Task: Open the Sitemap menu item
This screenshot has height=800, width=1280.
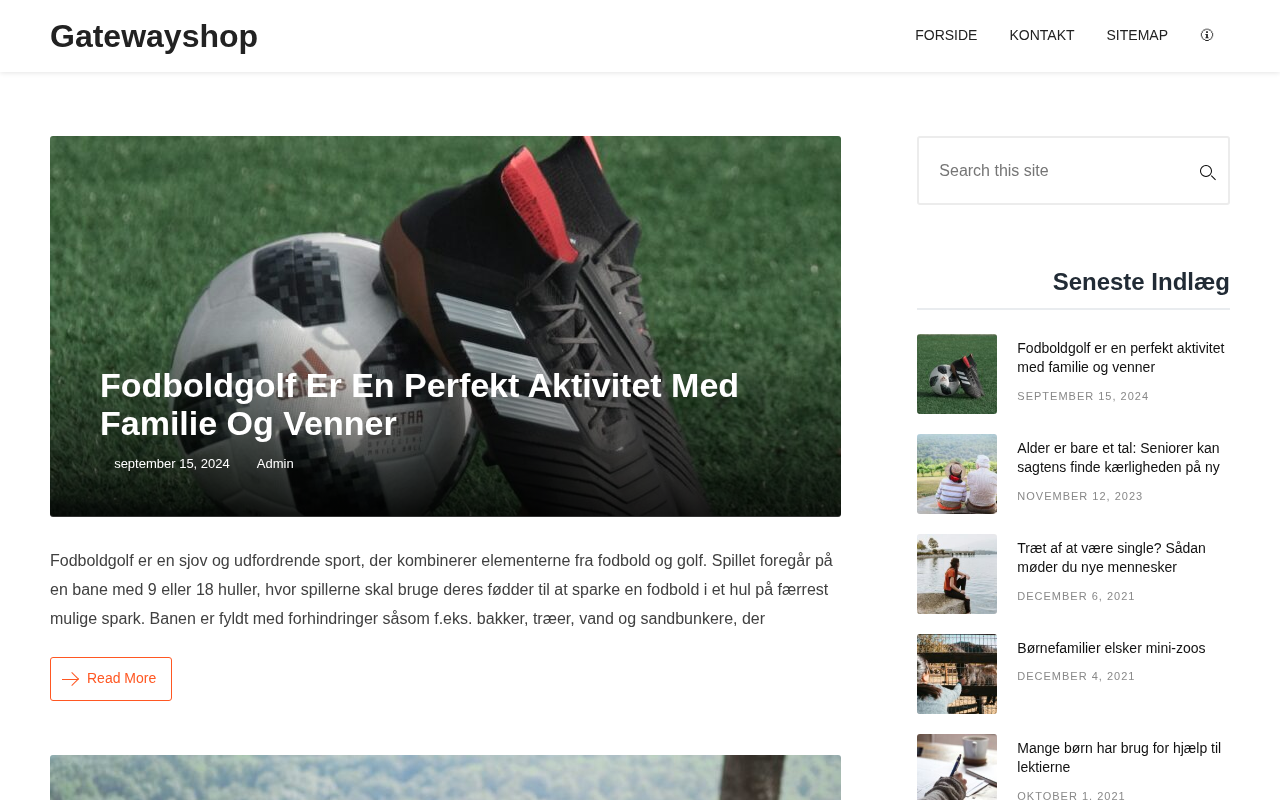Action: [1137, 35]
